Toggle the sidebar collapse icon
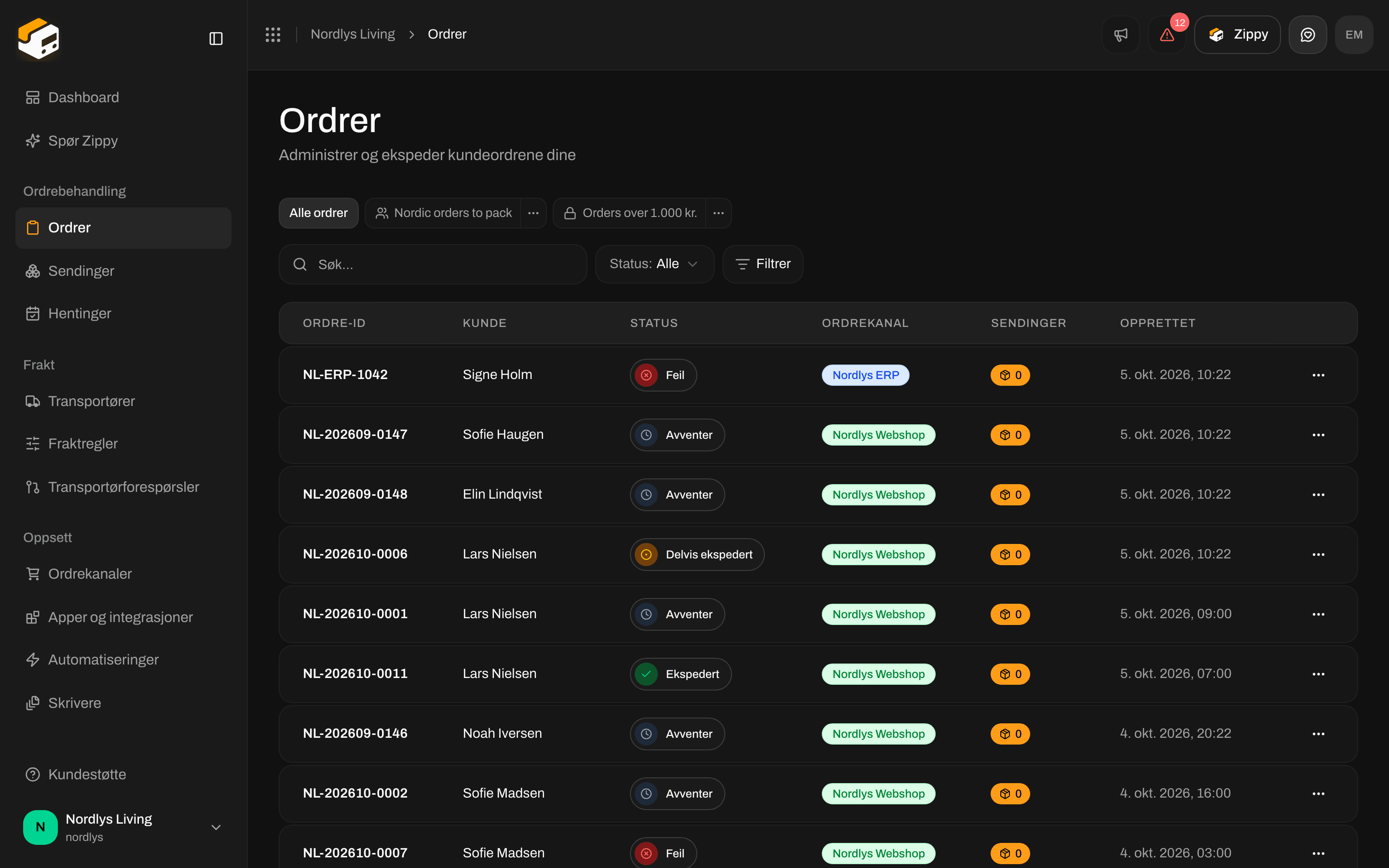Screen dimensions: 1389x868 click(216, 39)
